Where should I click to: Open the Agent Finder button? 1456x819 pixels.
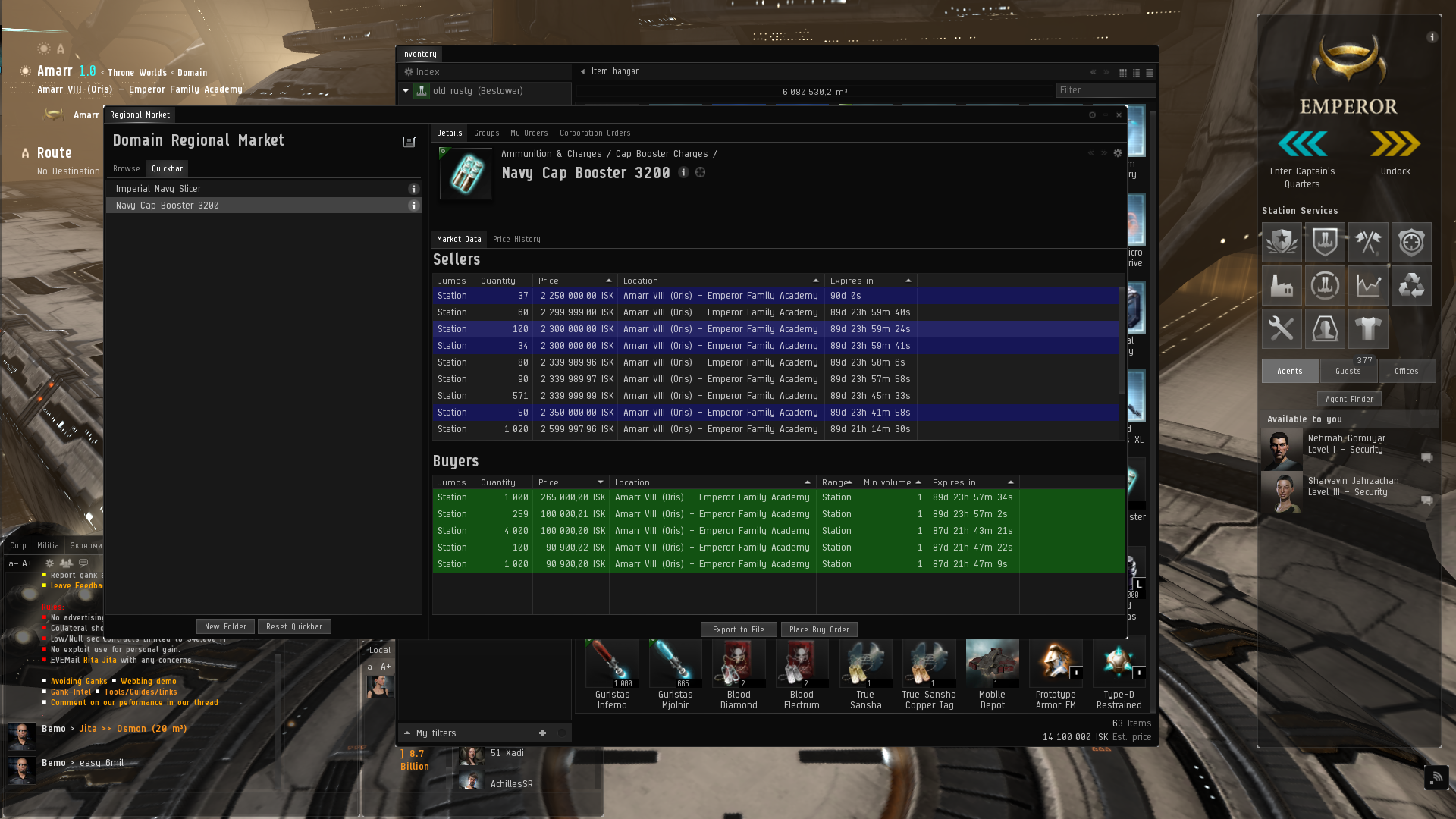pos(1349,400)
